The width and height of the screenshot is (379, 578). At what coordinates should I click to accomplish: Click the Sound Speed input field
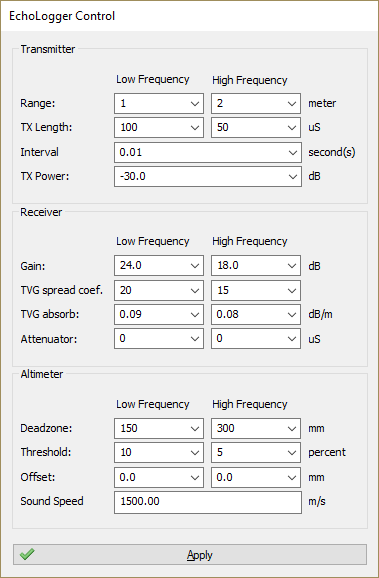[208, 502]
